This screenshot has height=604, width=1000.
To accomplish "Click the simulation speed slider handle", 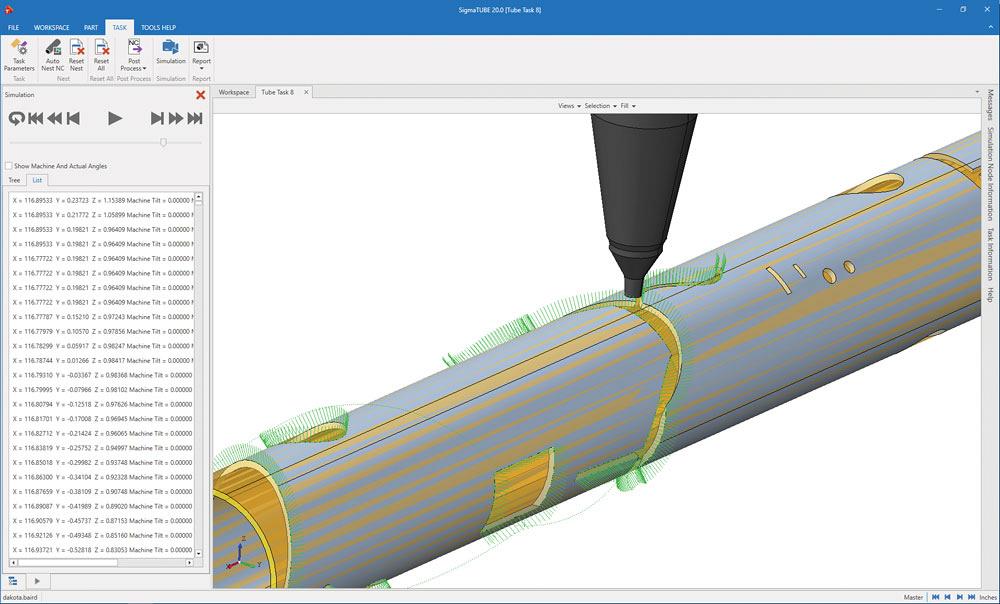I will 163,142.
